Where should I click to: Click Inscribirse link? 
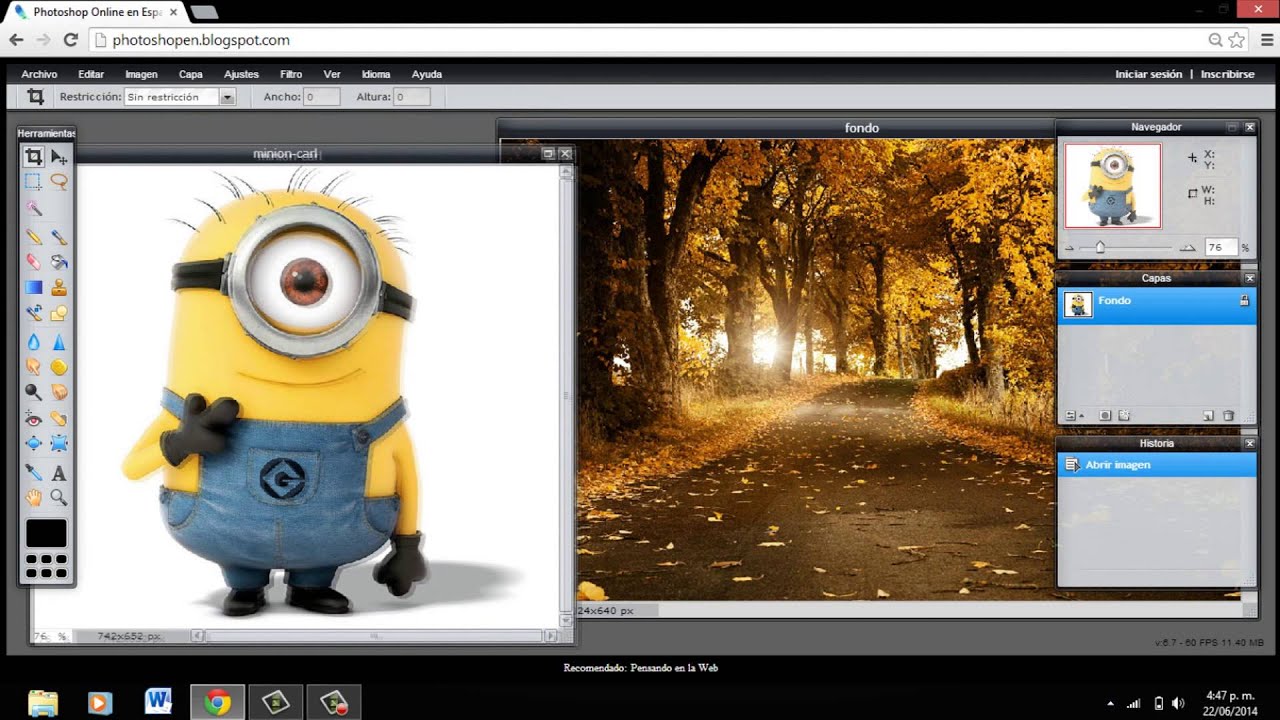[x=1227, y=74]
